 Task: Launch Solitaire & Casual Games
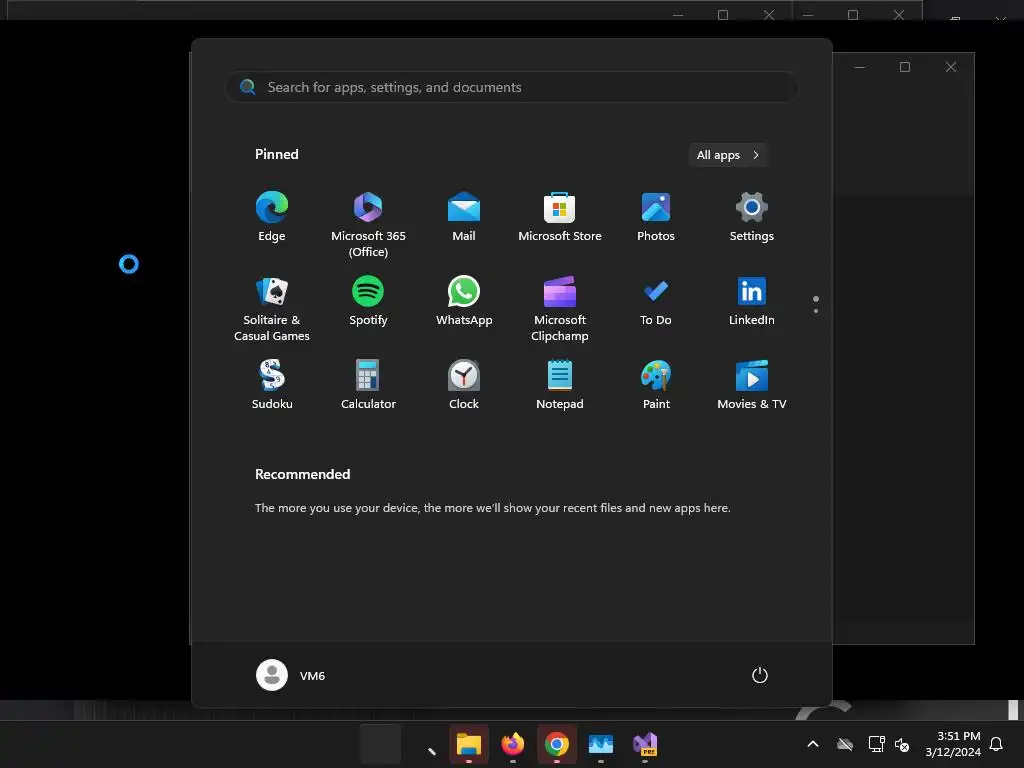(272, 308)
